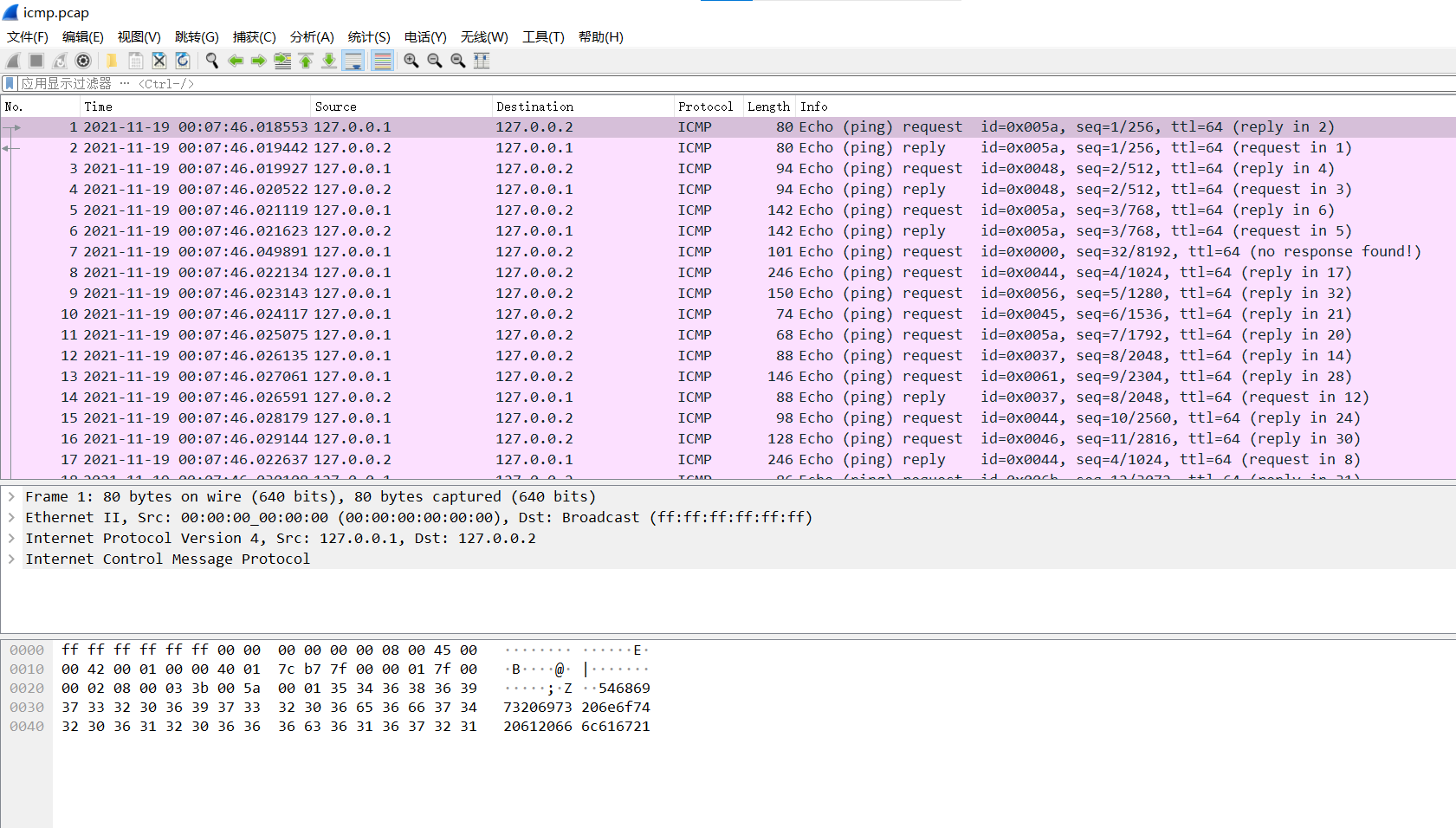Open the 跳转(G) menu

pyautogui.click(x=197, y=37)
